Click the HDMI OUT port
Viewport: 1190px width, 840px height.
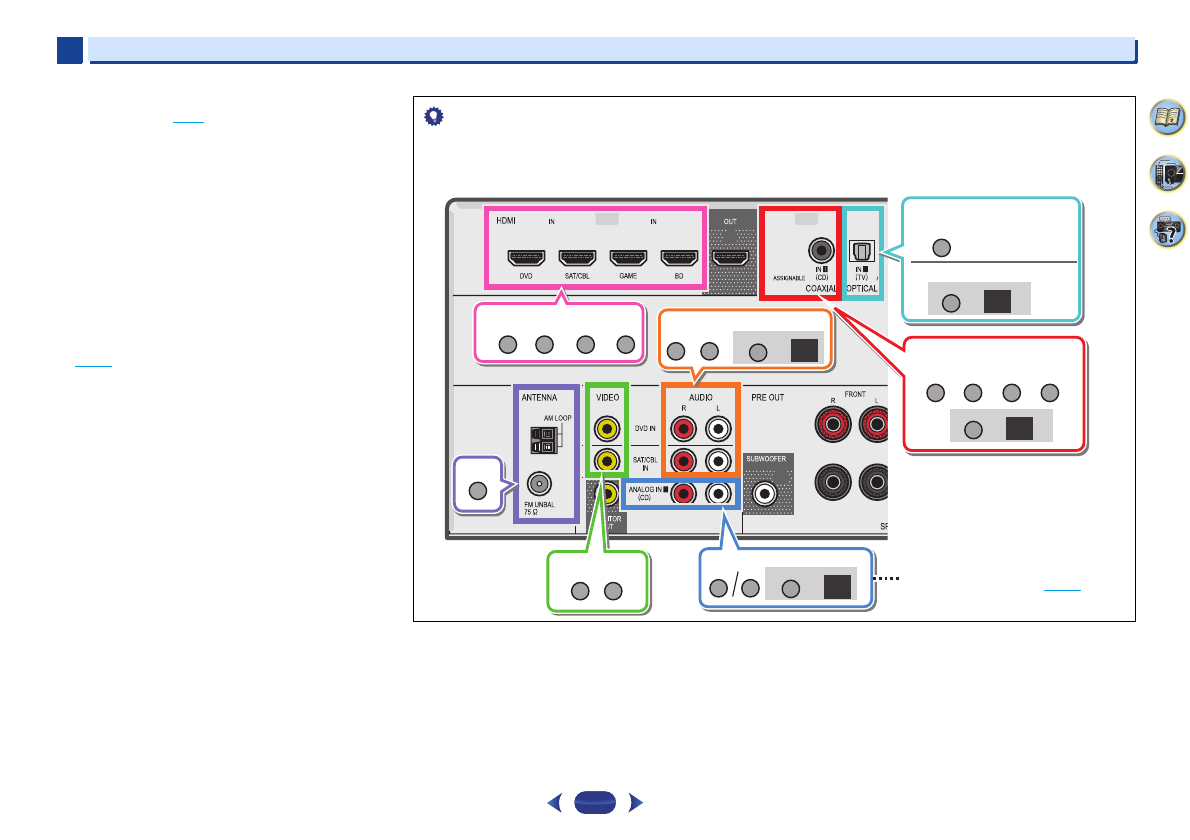(733, 258)
